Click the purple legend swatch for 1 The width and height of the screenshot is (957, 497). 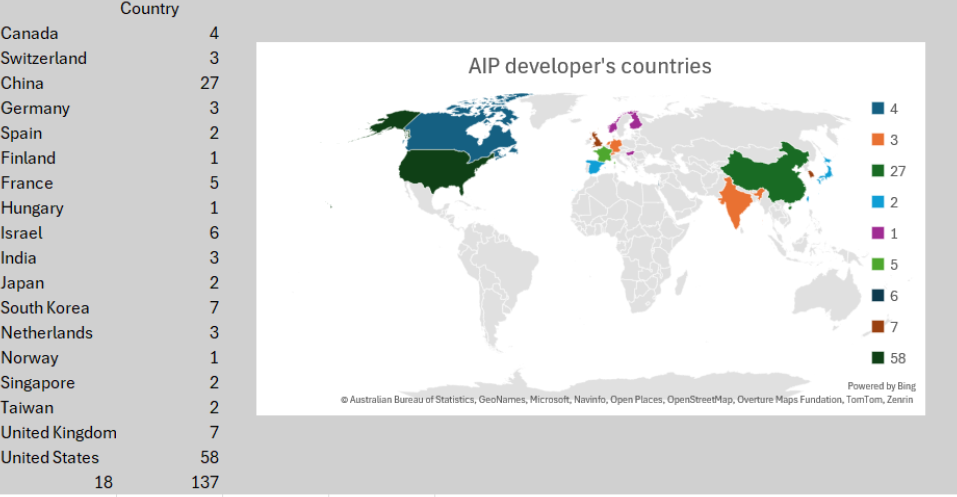click(877, 233)
